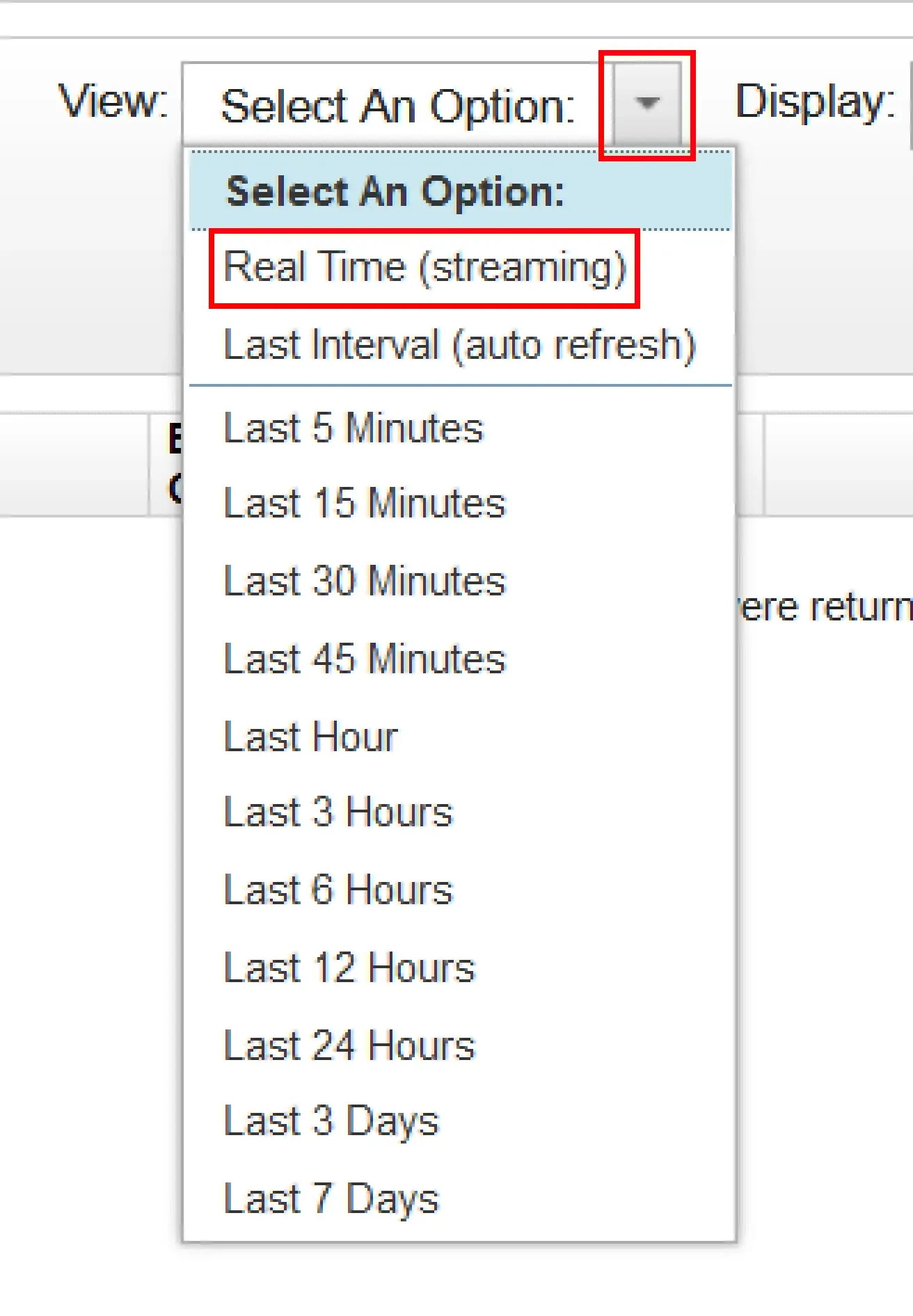Select Last 7 Days time range
Screen dimensions: 913x1316
[x=331, y=1199]
